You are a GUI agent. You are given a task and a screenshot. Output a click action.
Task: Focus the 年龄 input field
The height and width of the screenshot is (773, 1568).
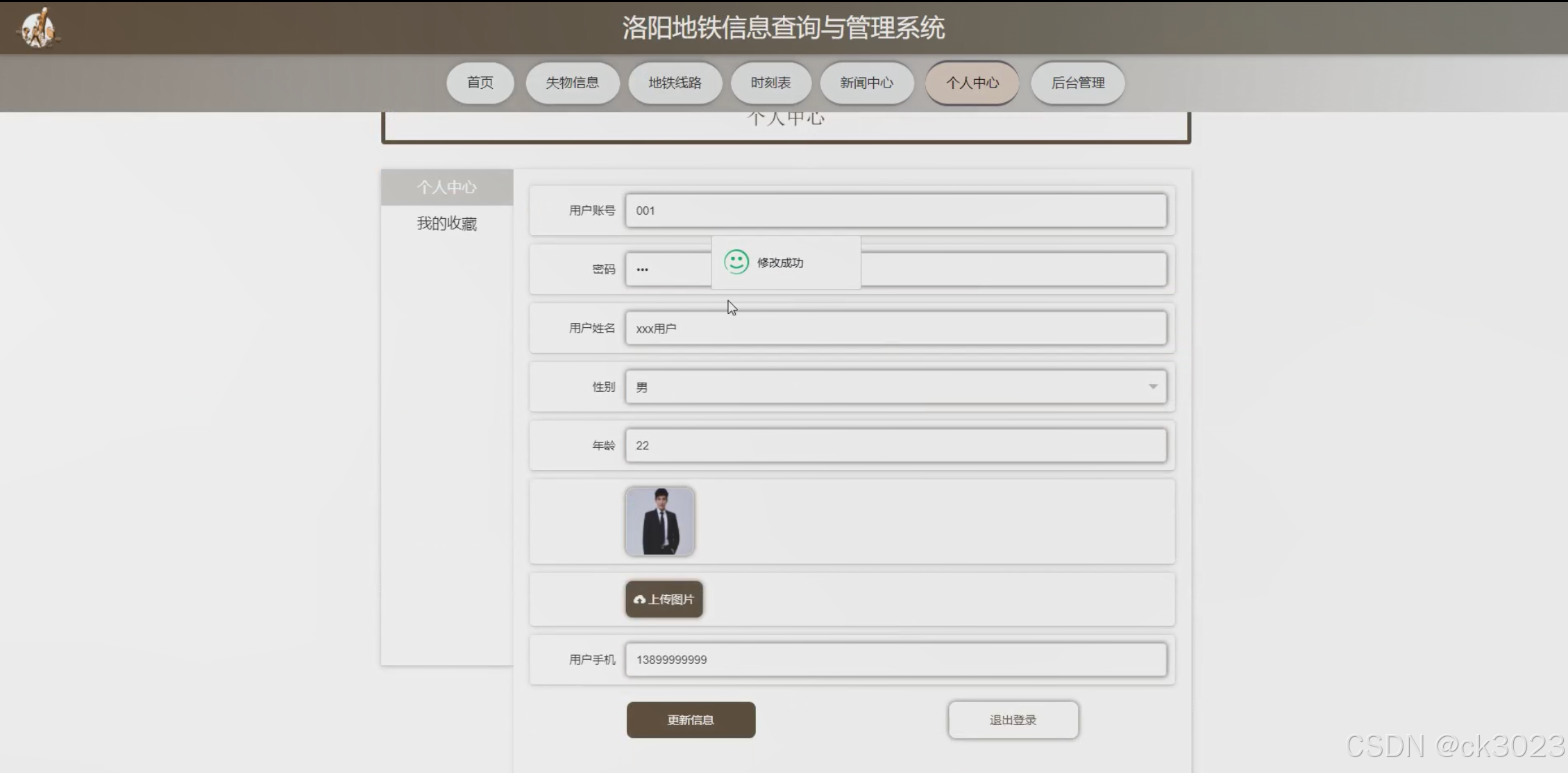(895, 445)
